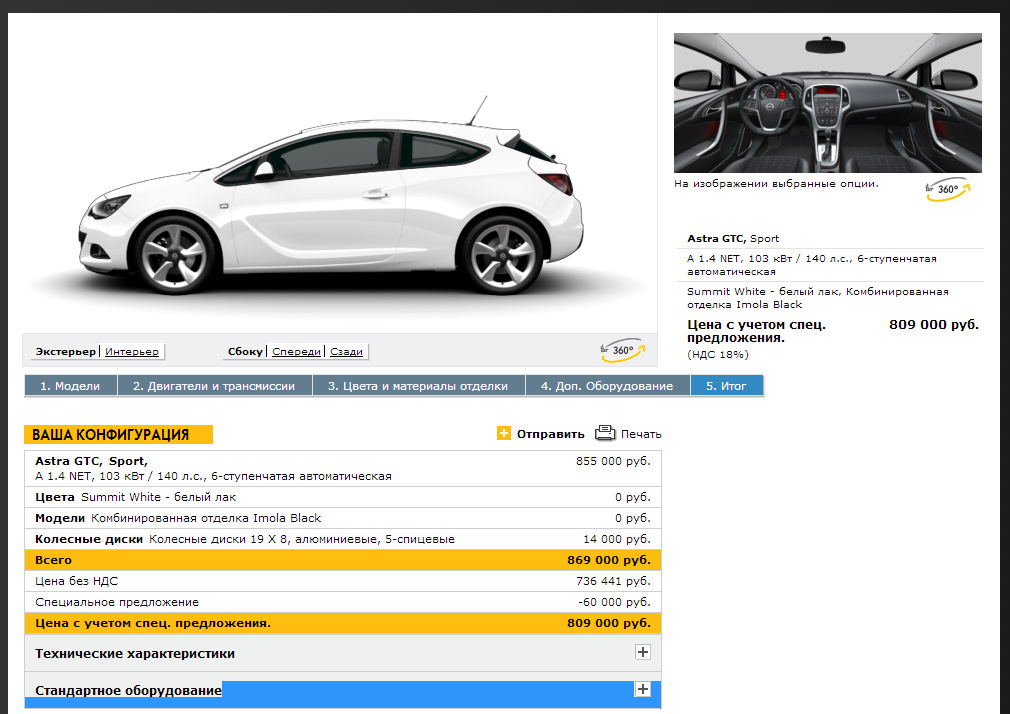Click the 360° icon under the interior image
1010x714 pixels.
(x=948, y=189)
